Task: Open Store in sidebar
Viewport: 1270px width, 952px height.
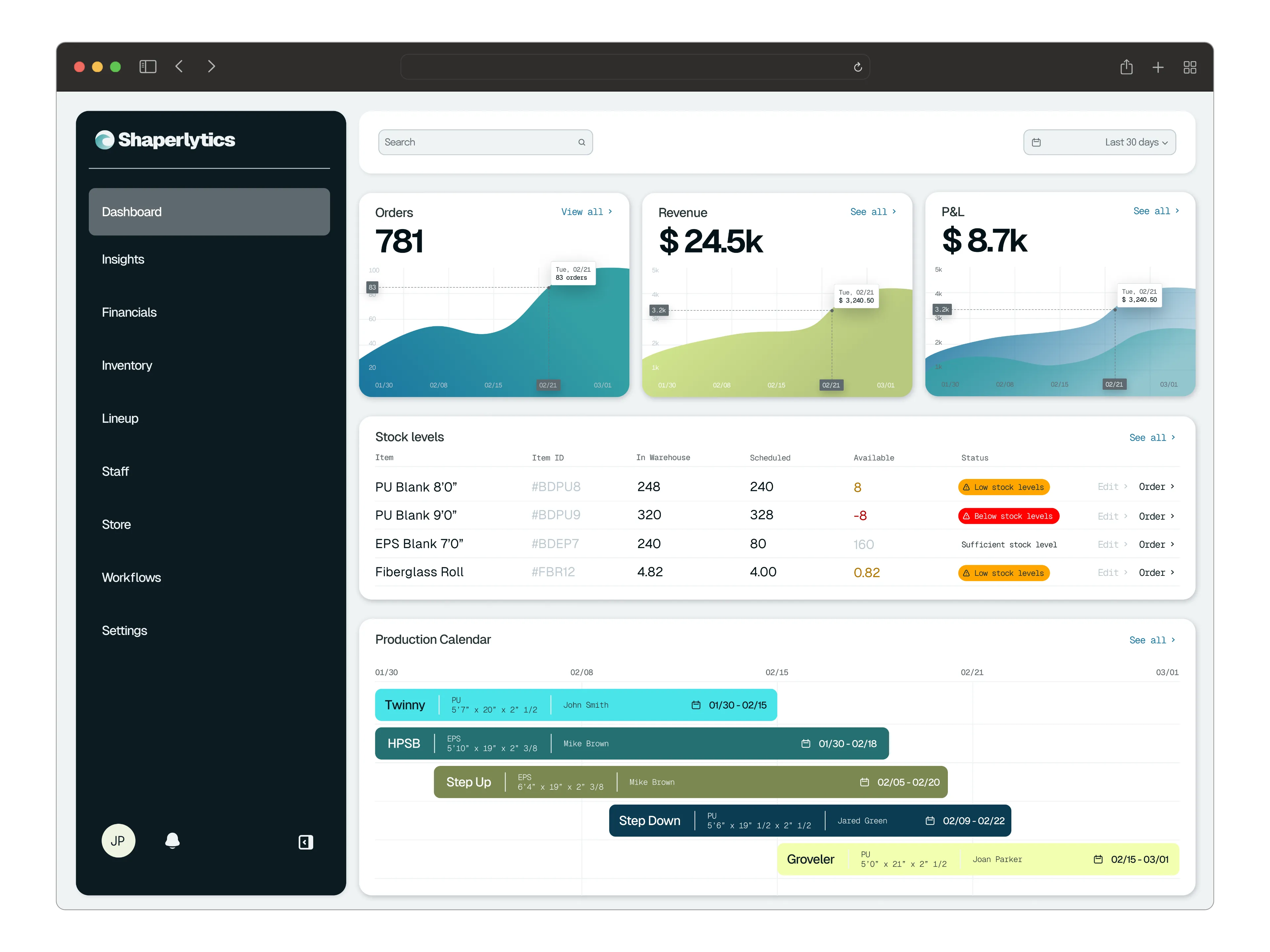Action: [116, 525]
